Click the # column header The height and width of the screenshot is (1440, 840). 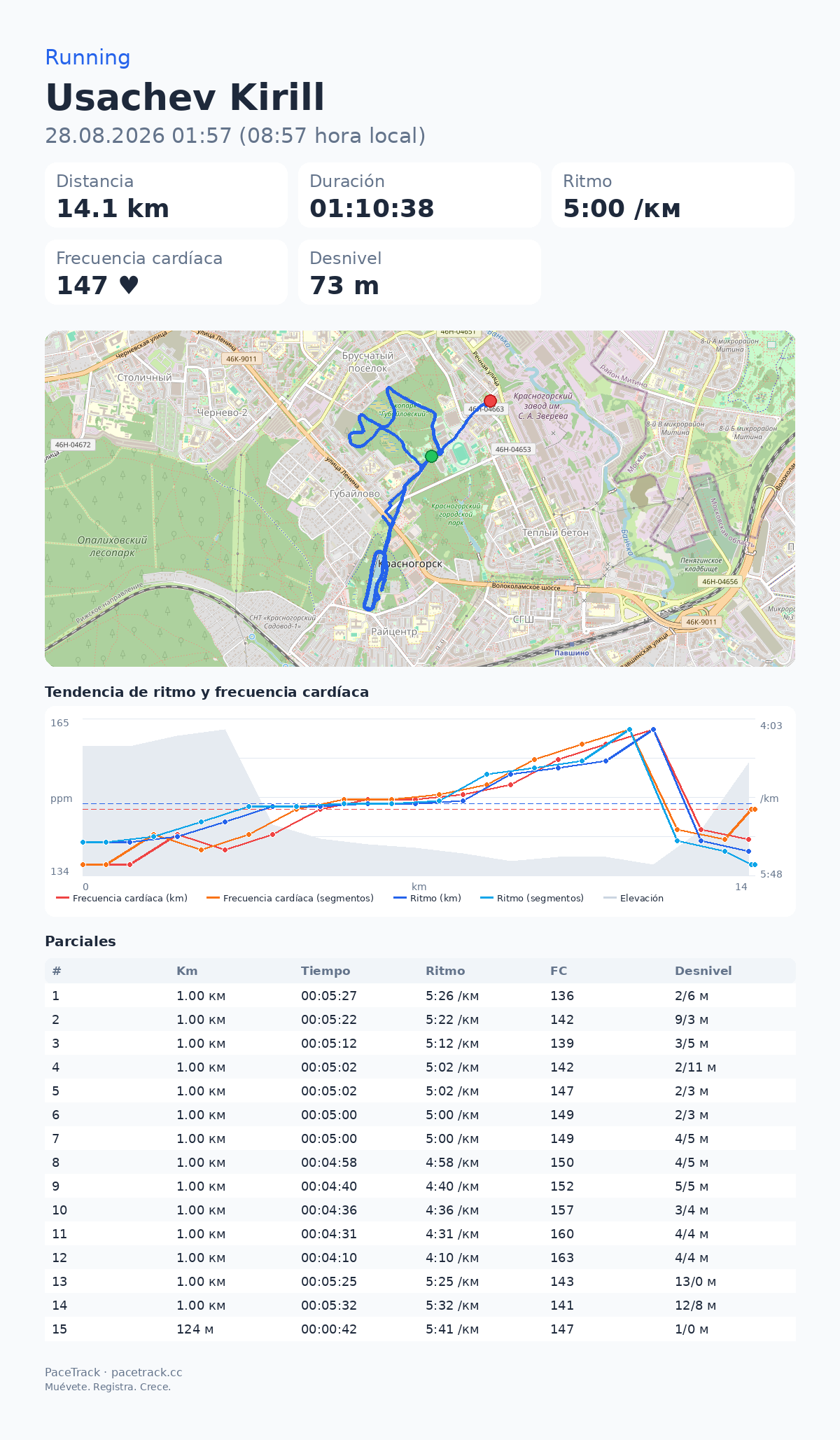pos(57,971)
